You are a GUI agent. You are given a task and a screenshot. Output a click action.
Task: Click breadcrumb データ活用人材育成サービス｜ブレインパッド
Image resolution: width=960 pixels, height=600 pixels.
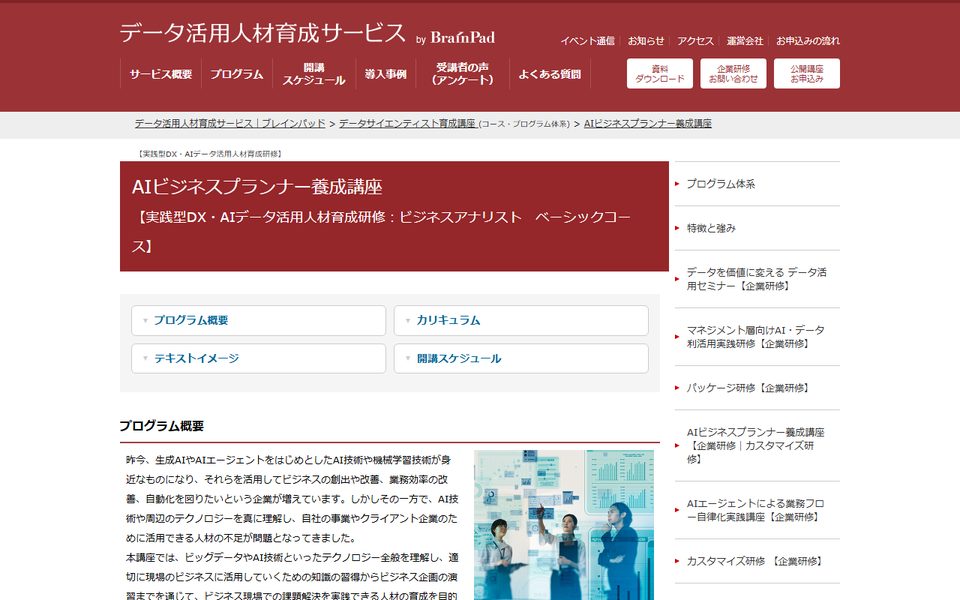pyautogui.click(x=230, y=123)
